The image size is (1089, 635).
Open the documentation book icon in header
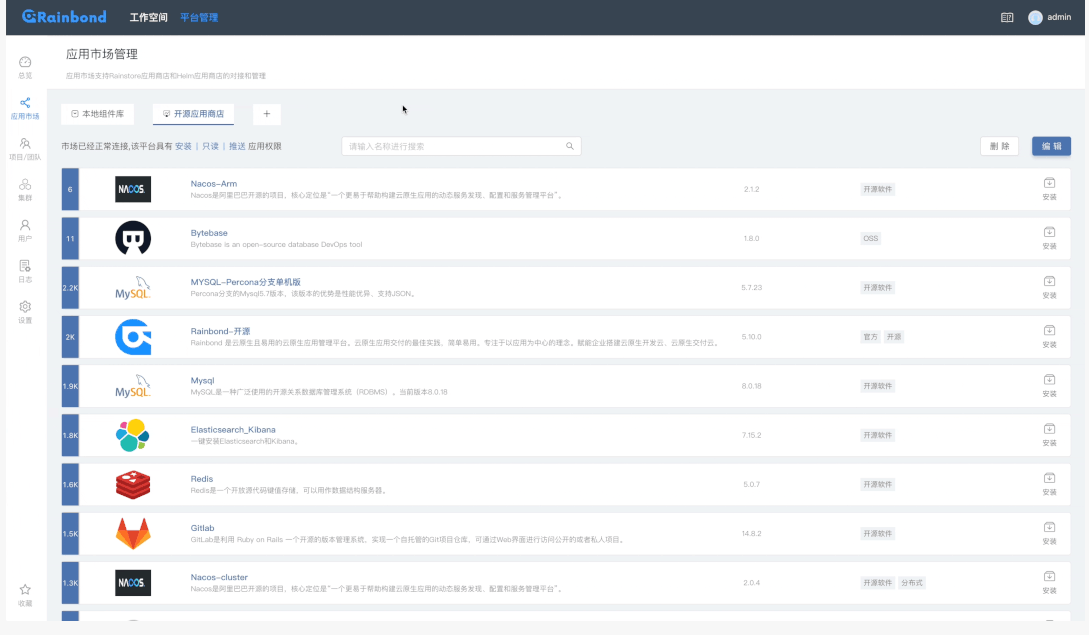(1007, 17)
